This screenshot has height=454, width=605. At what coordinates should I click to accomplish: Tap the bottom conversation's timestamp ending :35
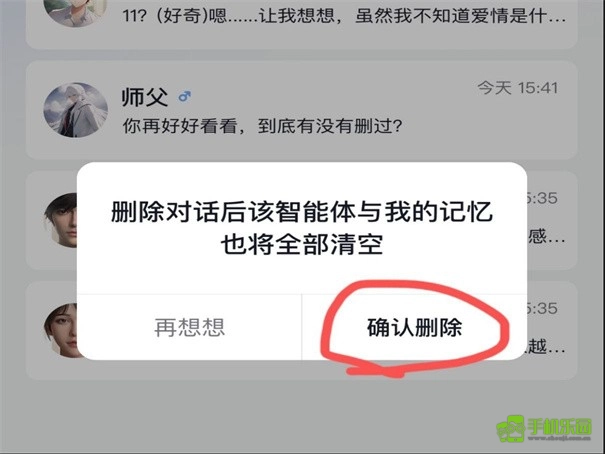click(x=542, y=309)
